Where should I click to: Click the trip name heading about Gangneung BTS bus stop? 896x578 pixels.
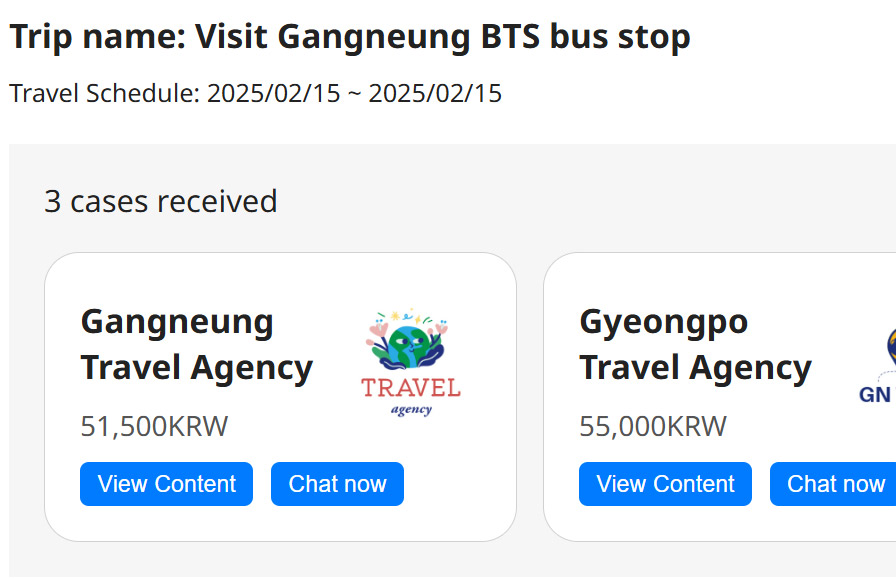(350, 38)
